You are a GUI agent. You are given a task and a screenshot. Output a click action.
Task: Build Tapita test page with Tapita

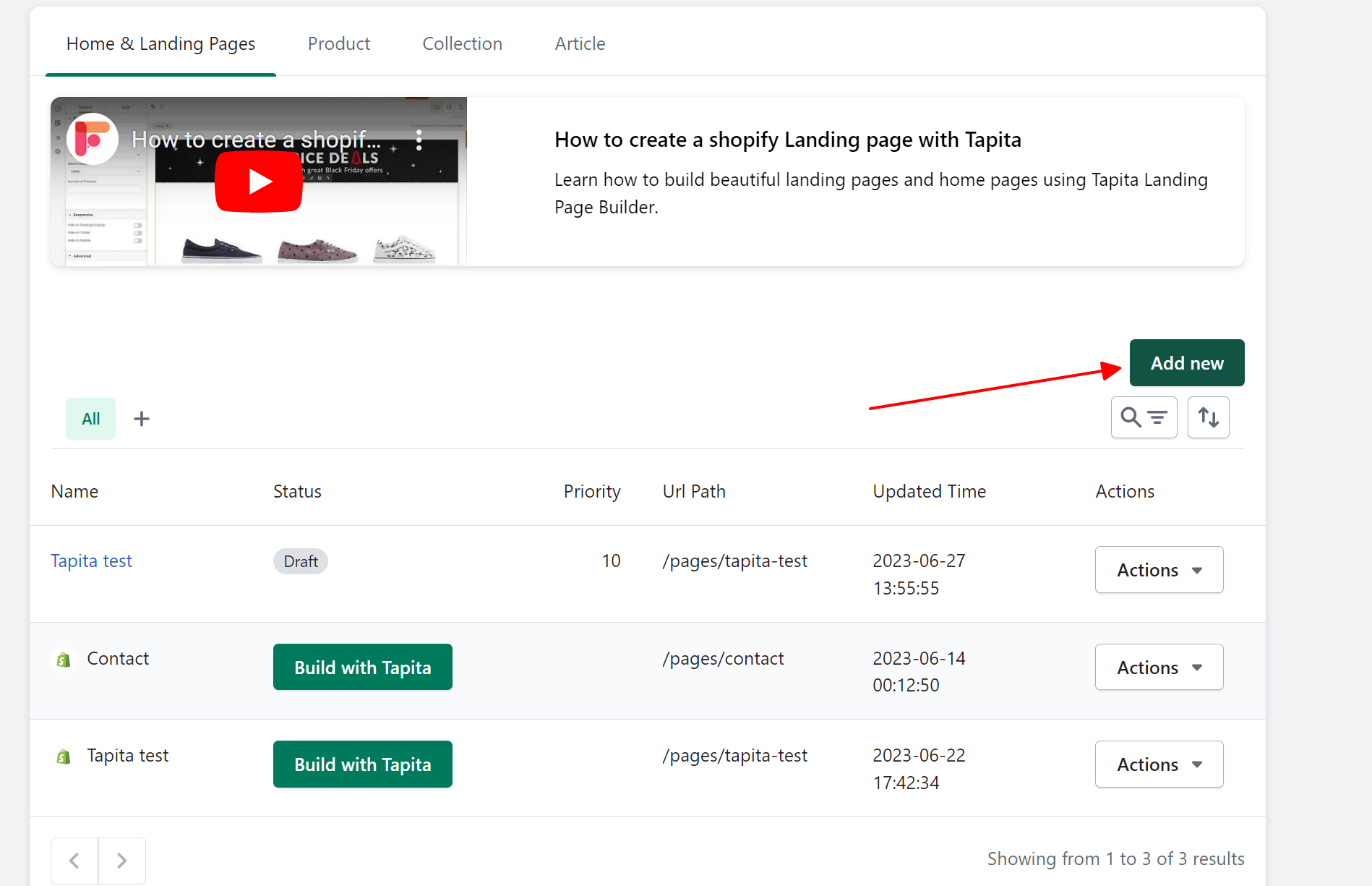click(x=363, y=764)
